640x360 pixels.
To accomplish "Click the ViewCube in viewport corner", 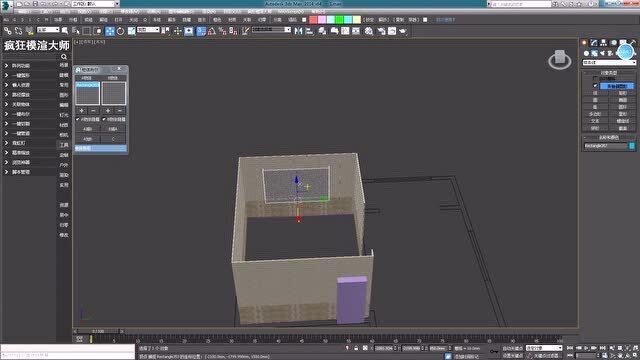I will (560, 60).
